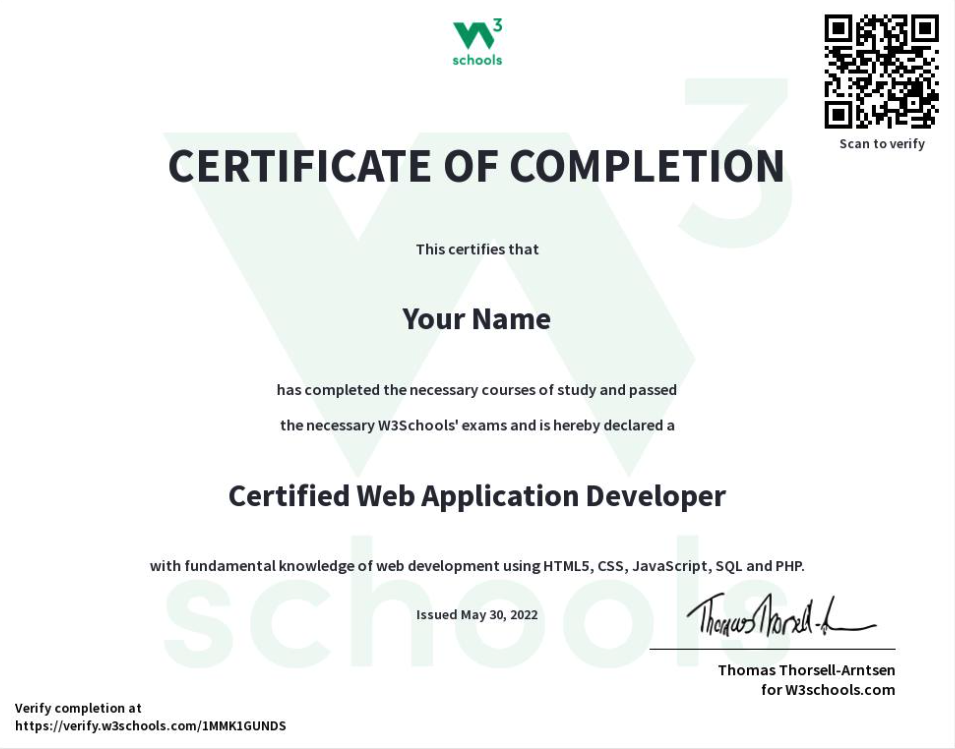Click the name 'Thomas Thorsell-Arntsen'
Image resolution: width=955 pixels, height=749 pixels.
click(806, 670)
